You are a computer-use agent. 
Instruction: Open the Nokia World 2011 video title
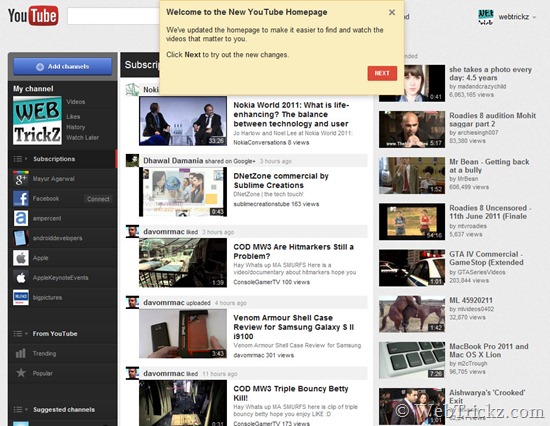click(291, 114)
